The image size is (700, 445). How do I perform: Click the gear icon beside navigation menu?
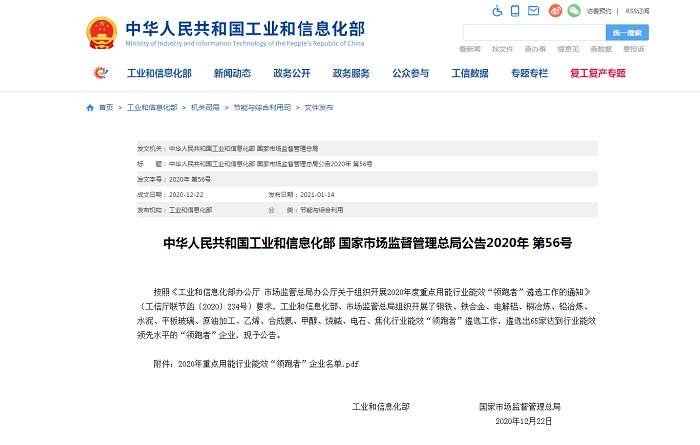(101, 73)
